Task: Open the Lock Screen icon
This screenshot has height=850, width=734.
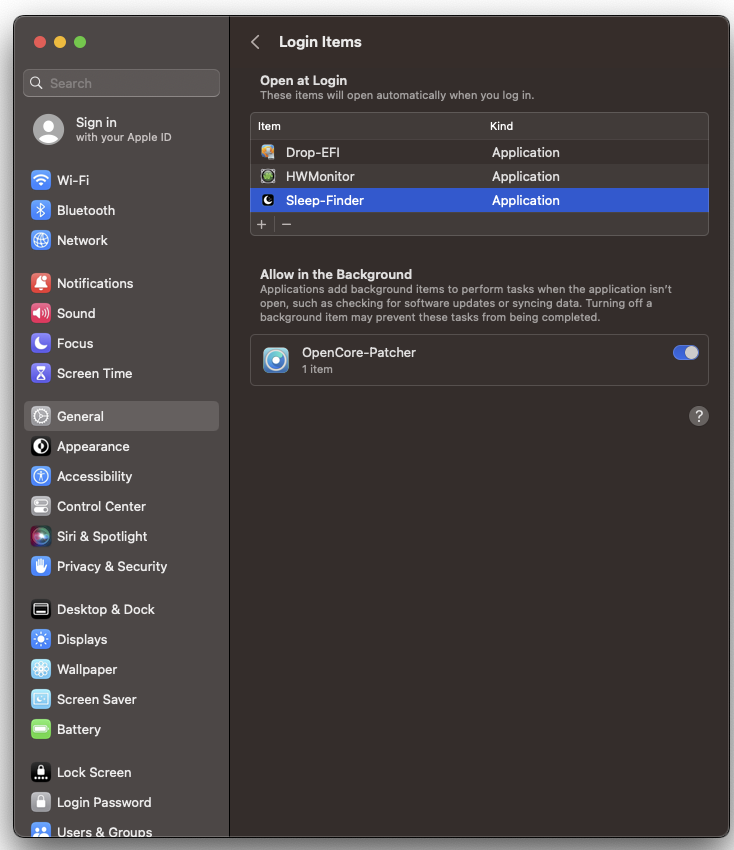Action: 41,772
